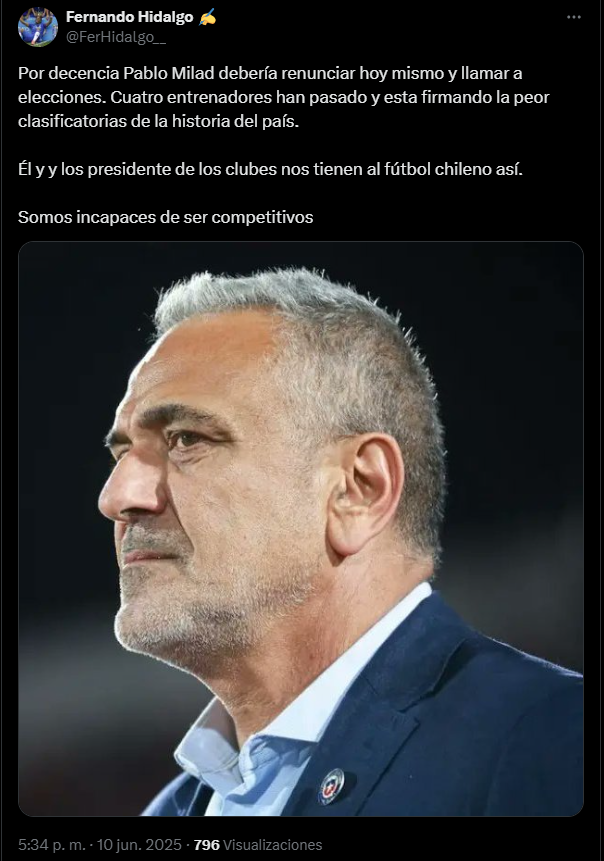Click the 796 views count
604x861 pixels.
tap(206, 845)
